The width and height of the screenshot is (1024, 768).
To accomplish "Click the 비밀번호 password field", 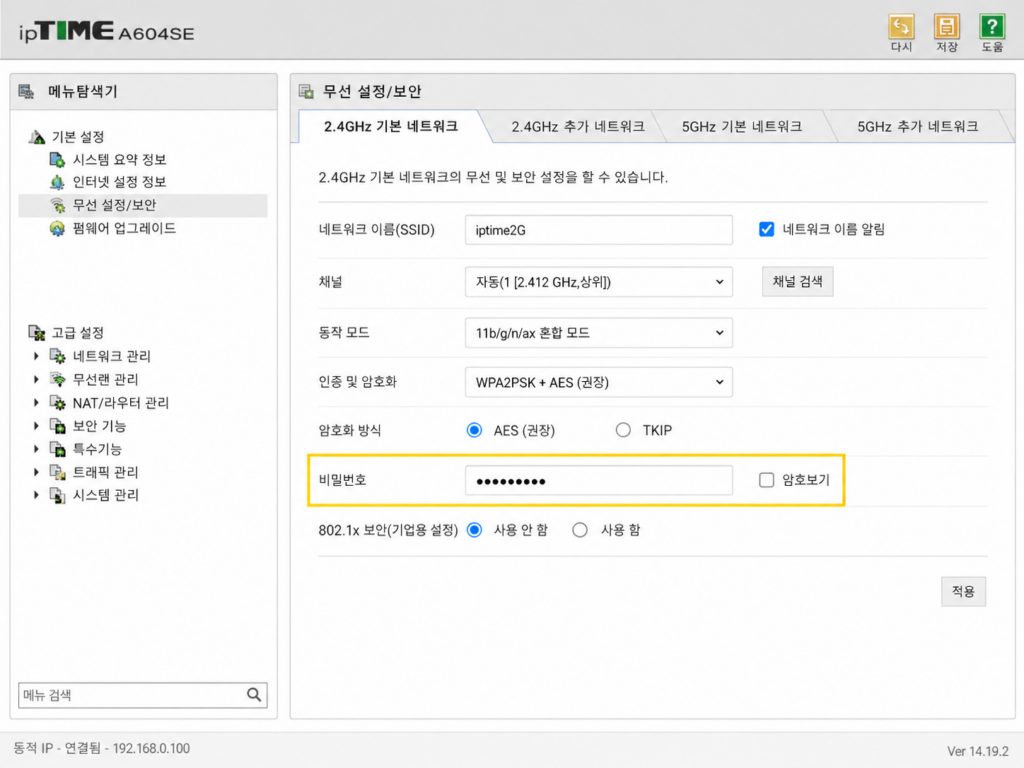I will coord(599,481).
